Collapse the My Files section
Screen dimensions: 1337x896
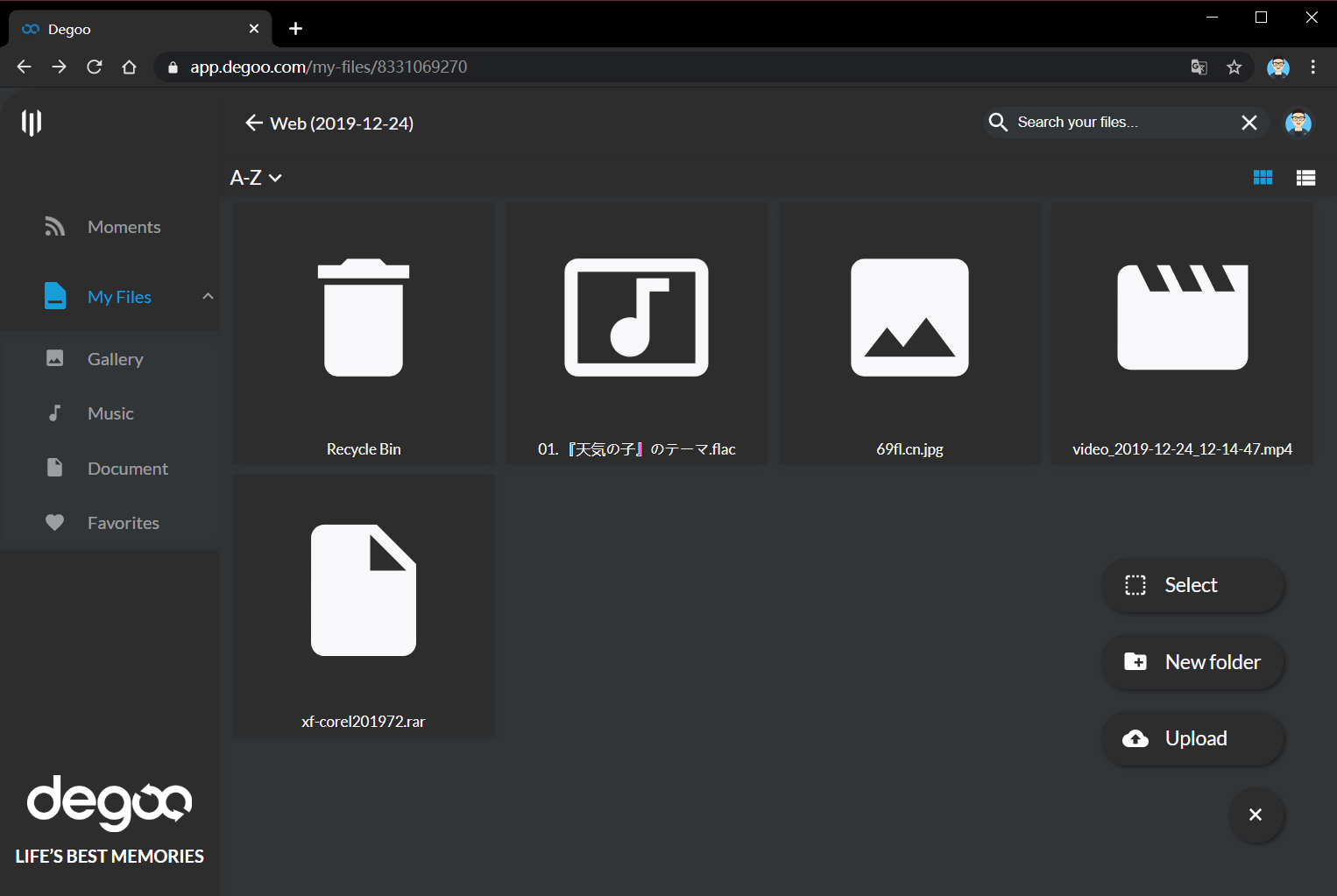208,296
